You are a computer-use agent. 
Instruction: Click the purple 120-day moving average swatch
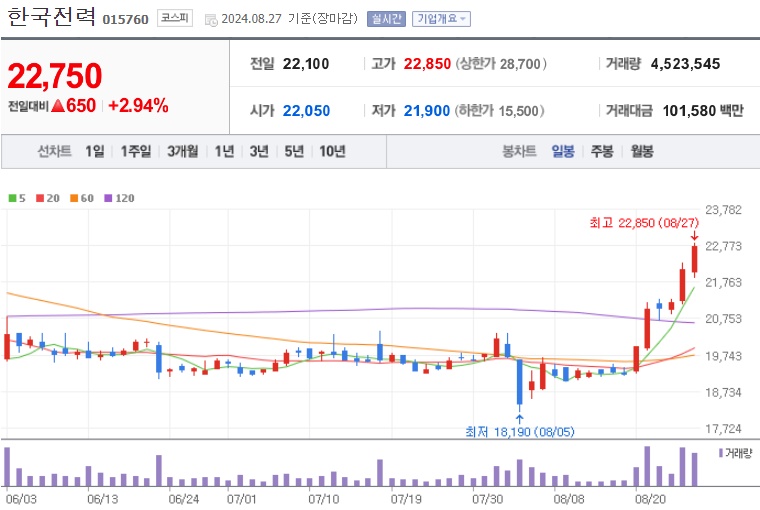pos(109,198)
